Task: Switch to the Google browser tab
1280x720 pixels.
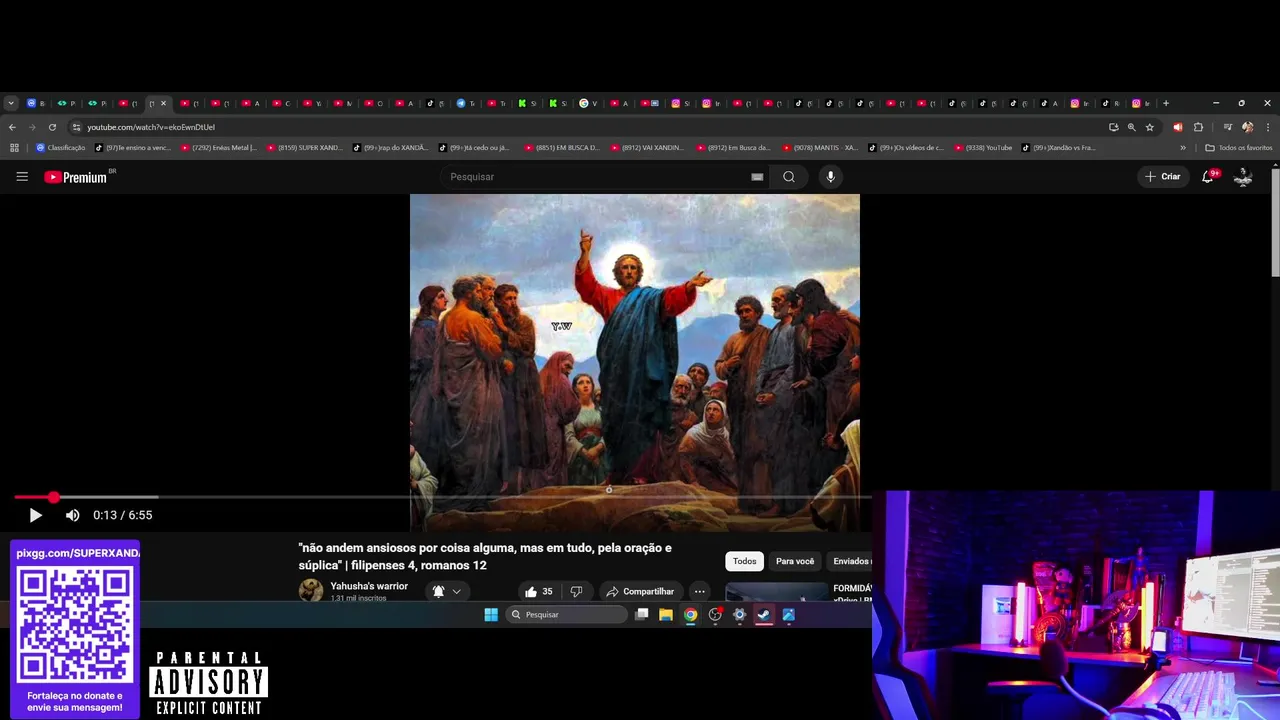Action: coord(588,103)
